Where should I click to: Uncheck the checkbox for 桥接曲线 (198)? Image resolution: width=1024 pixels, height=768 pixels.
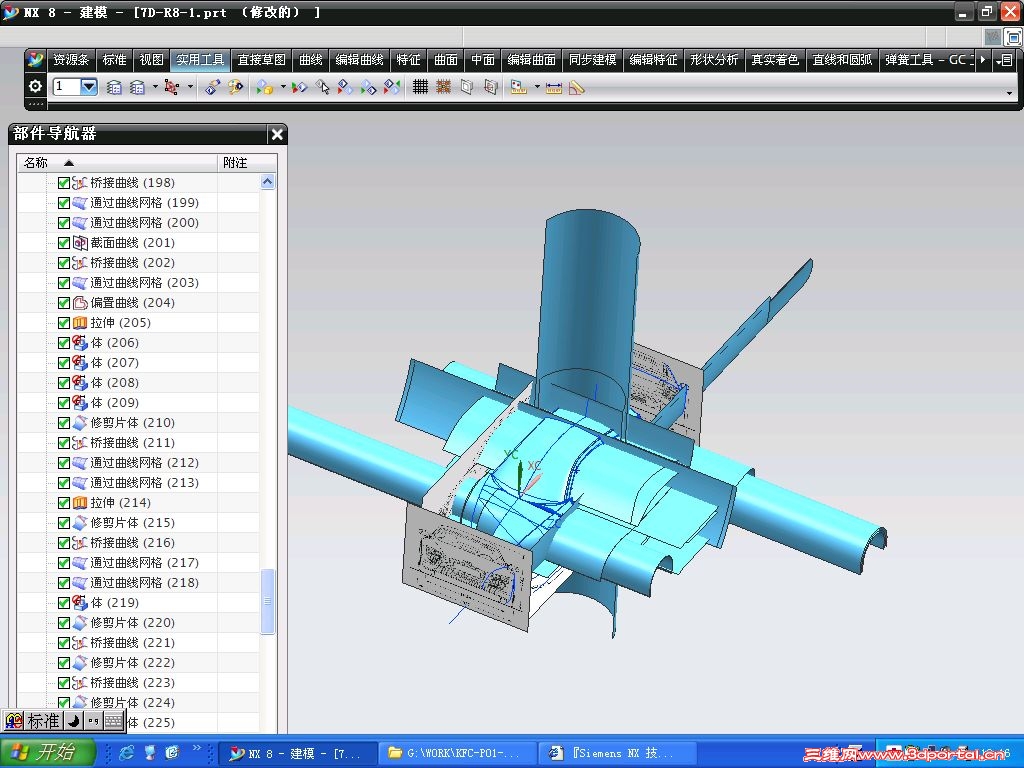tap(64, 183)
